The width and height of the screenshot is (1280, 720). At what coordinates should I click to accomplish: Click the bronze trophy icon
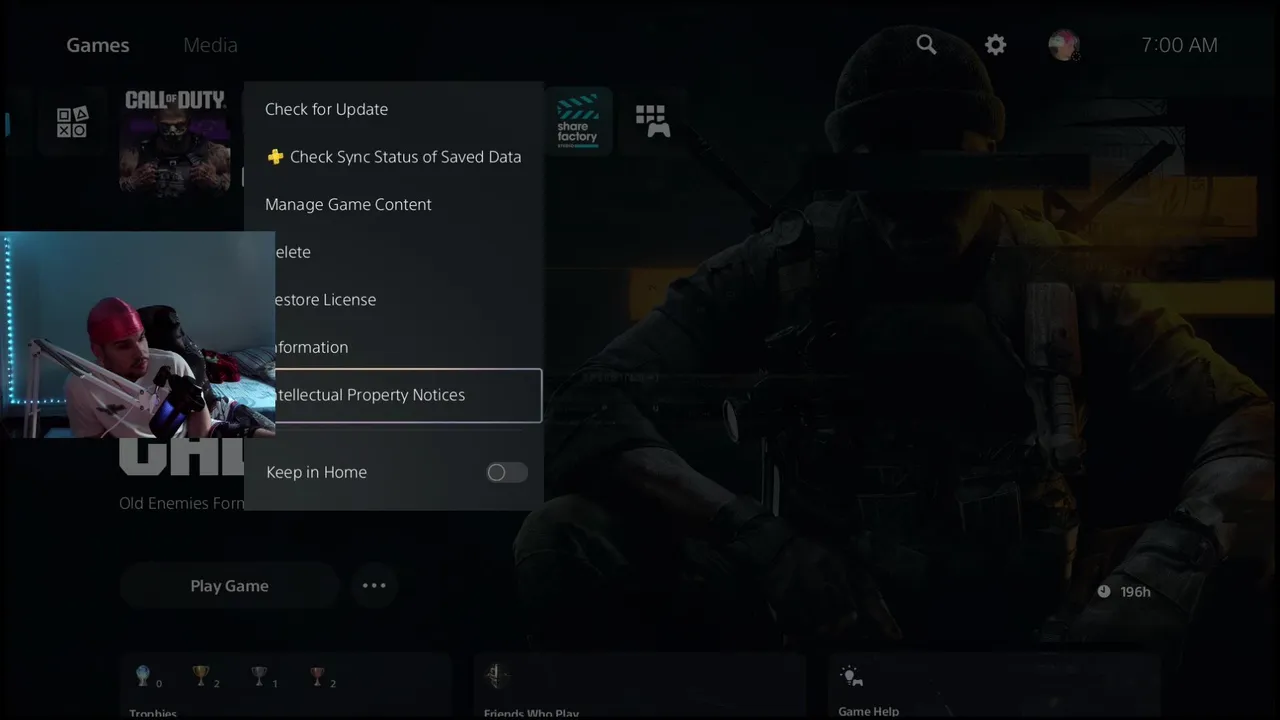click(317, 676)
